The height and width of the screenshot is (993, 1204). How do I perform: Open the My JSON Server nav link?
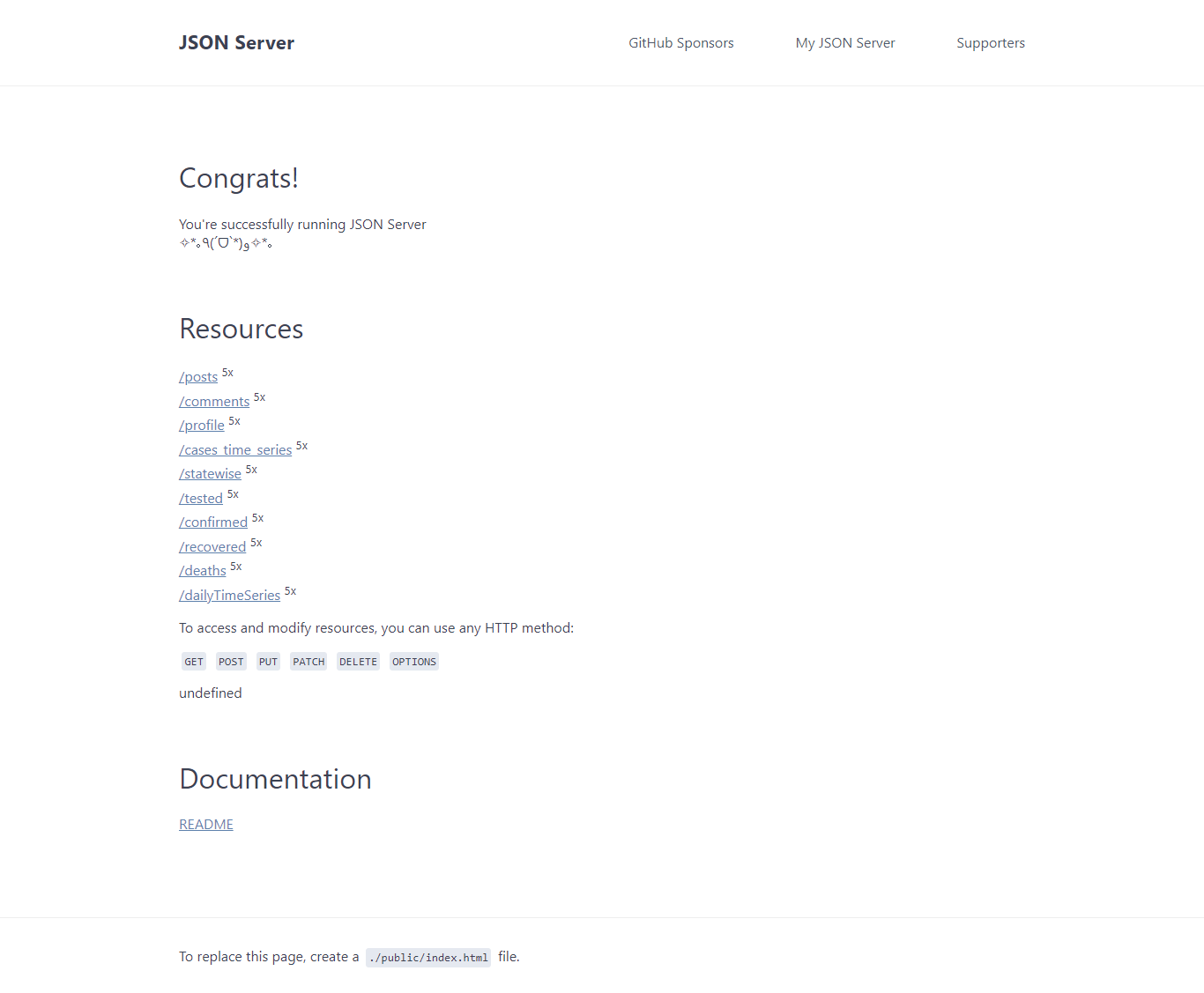[x=844, y=43]
